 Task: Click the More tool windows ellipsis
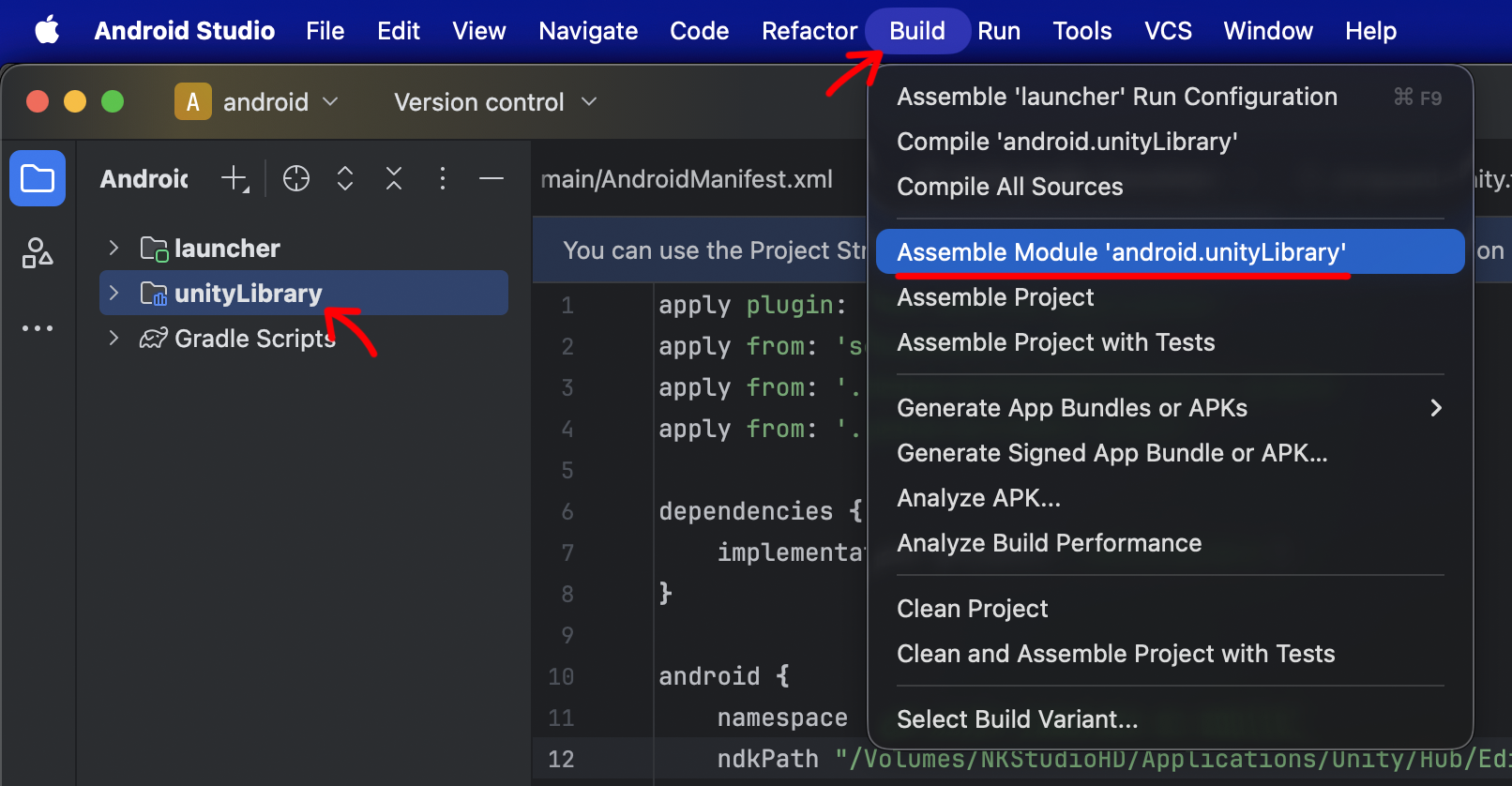point(38,328)
